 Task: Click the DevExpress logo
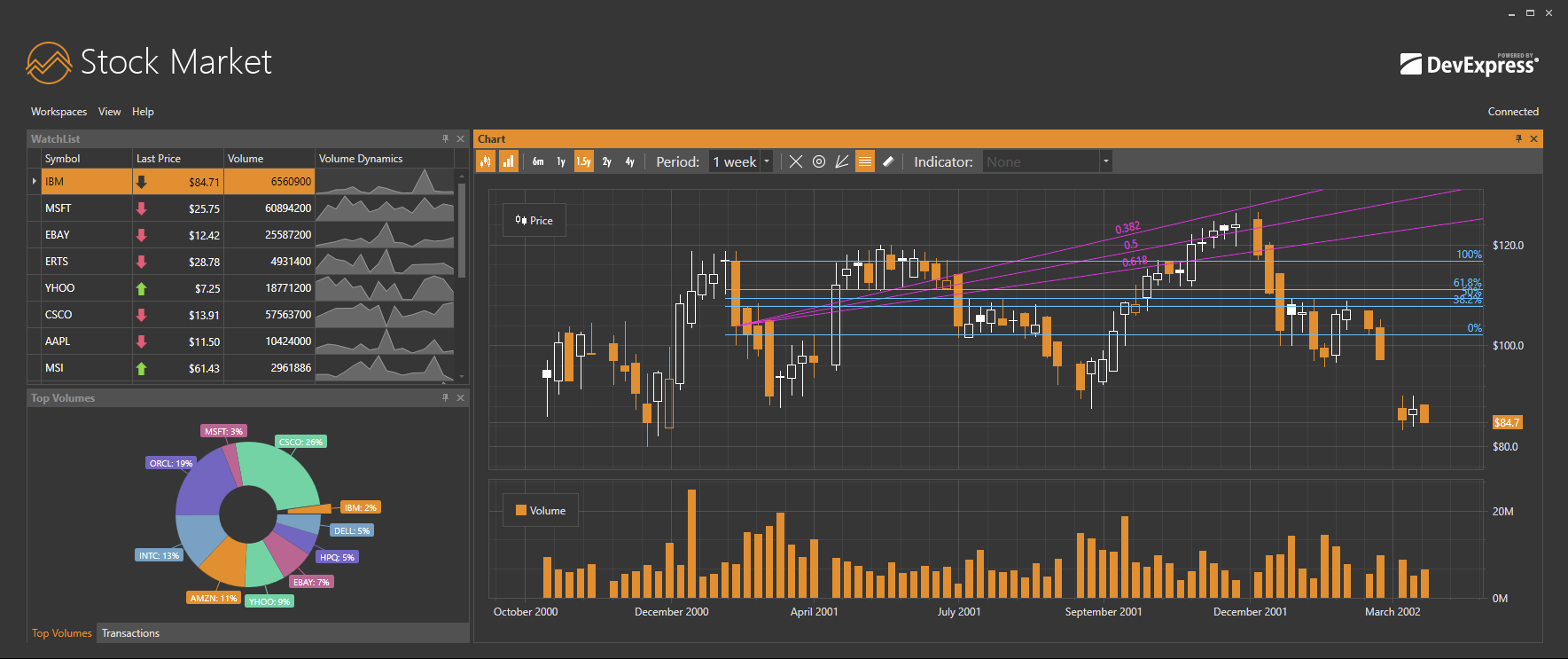pos(1469,64)
